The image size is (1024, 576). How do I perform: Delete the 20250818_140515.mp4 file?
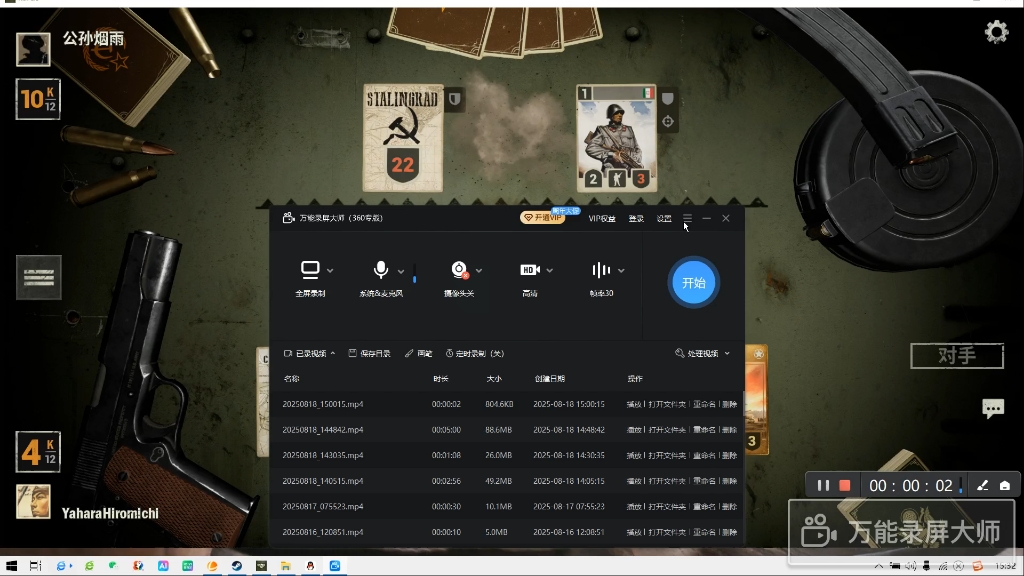click(729, 481)
